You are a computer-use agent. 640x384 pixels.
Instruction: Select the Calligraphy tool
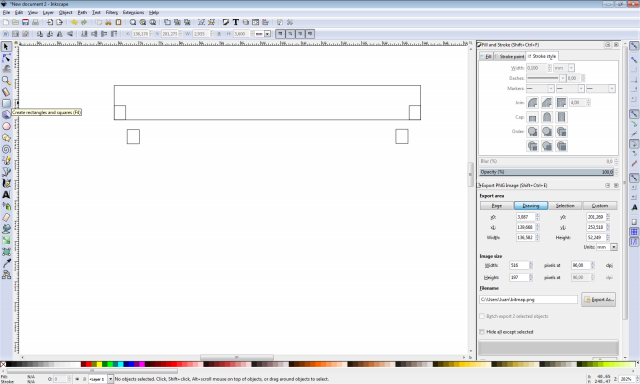6,183
